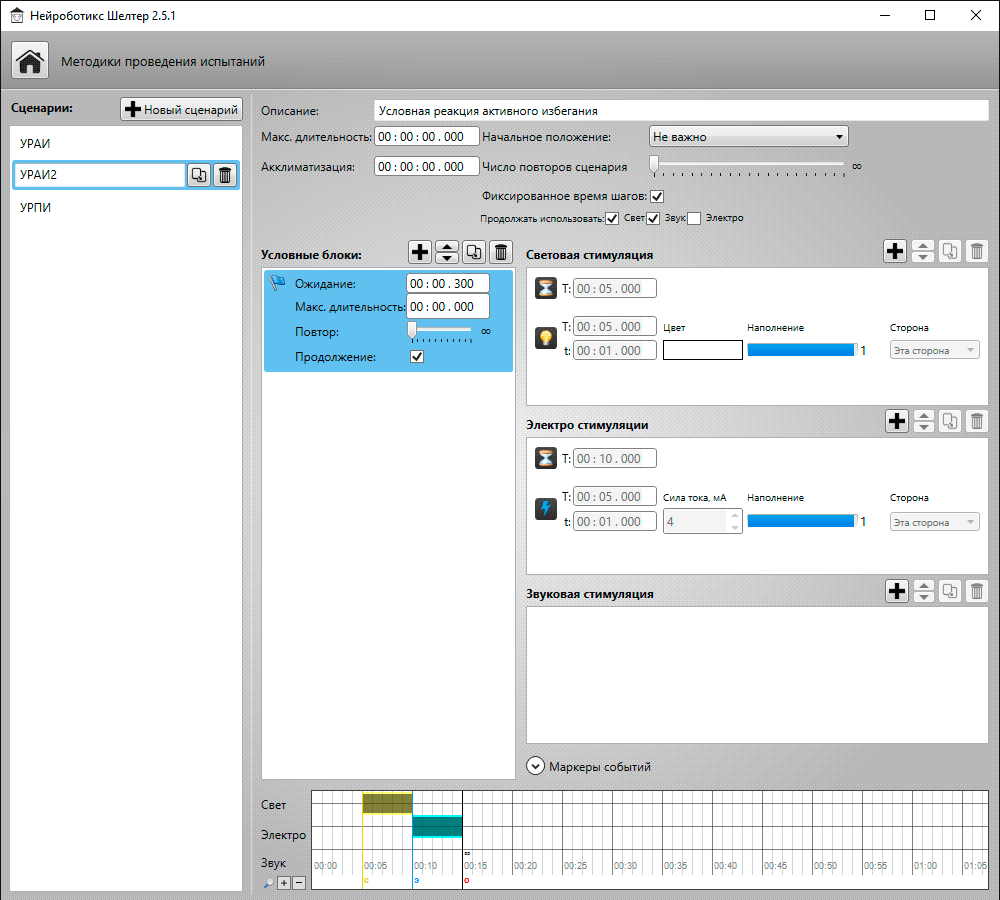
Task: Duplicate the УРАИ2 scenario
Action: point(199,175)
